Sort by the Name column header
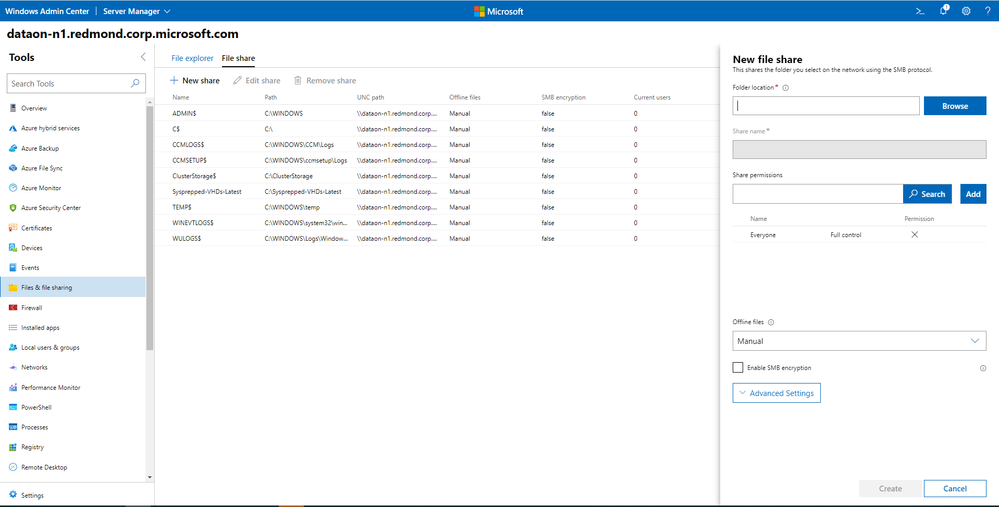The height and width of the screenshot is (507, 999). (180, 97)
